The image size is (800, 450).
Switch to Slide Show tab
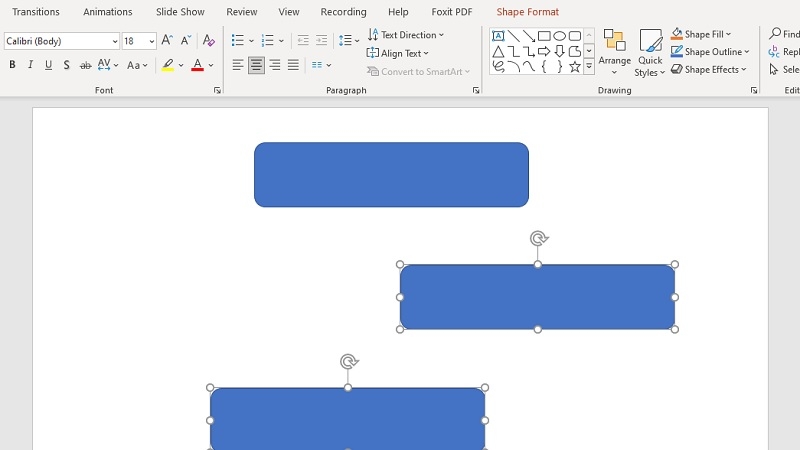(180, 12)
